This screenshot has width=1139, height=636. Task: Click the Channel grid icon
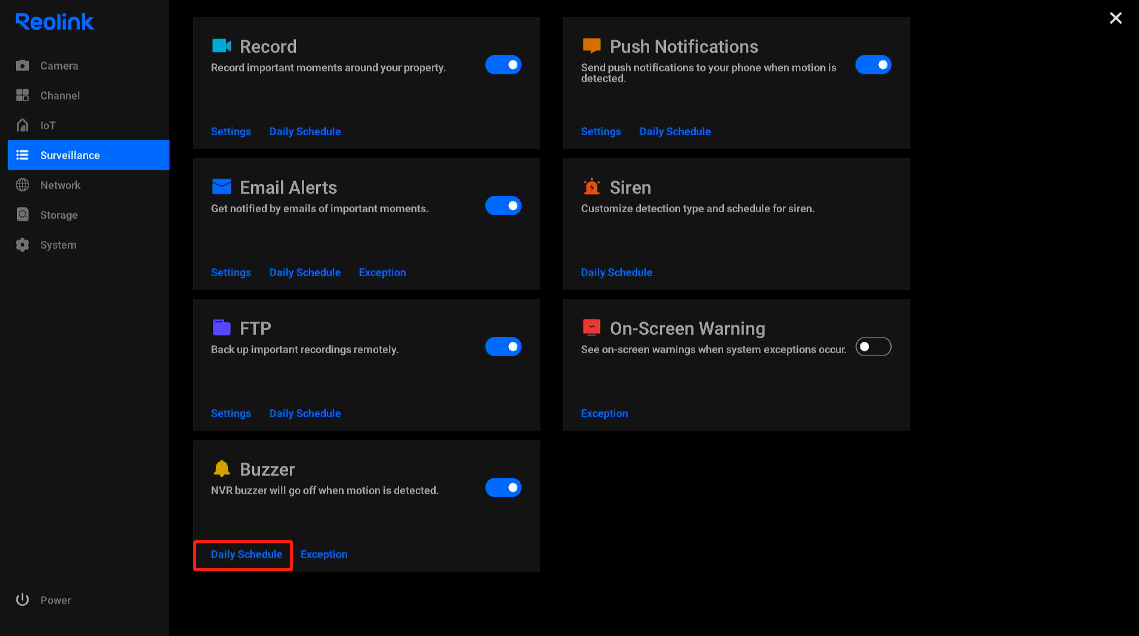pyautogui.click(x=23, y=95)
